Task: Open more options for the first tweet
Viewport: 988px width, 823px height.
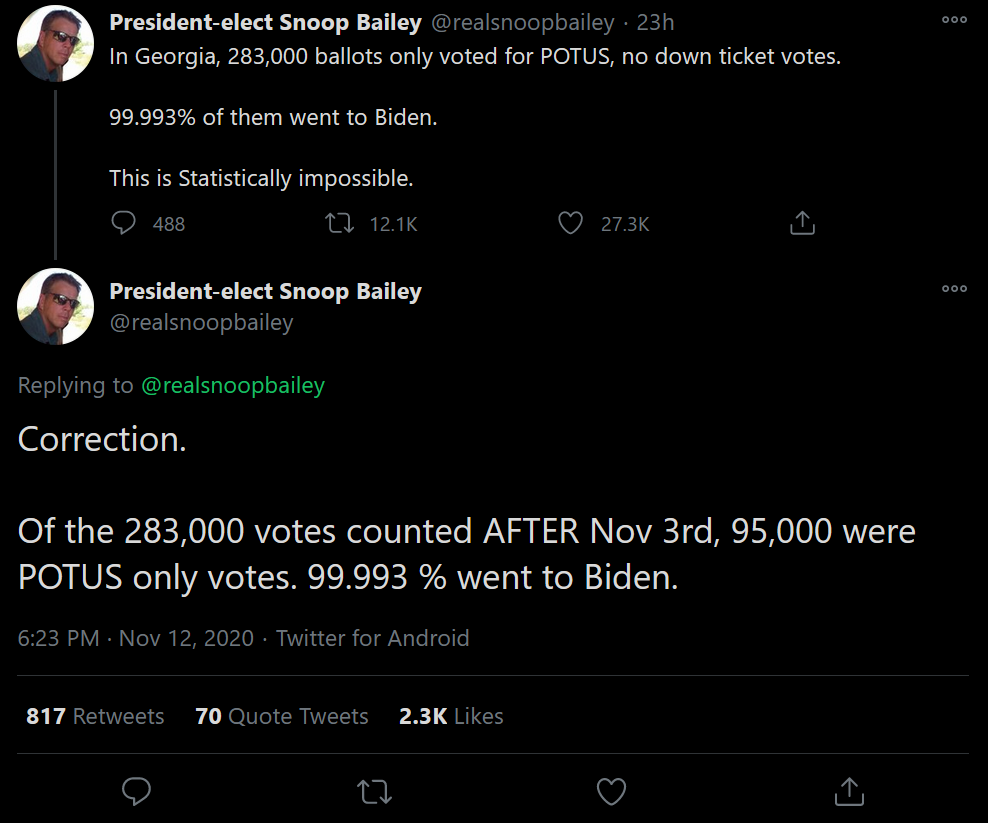Action: click(954, 20)
